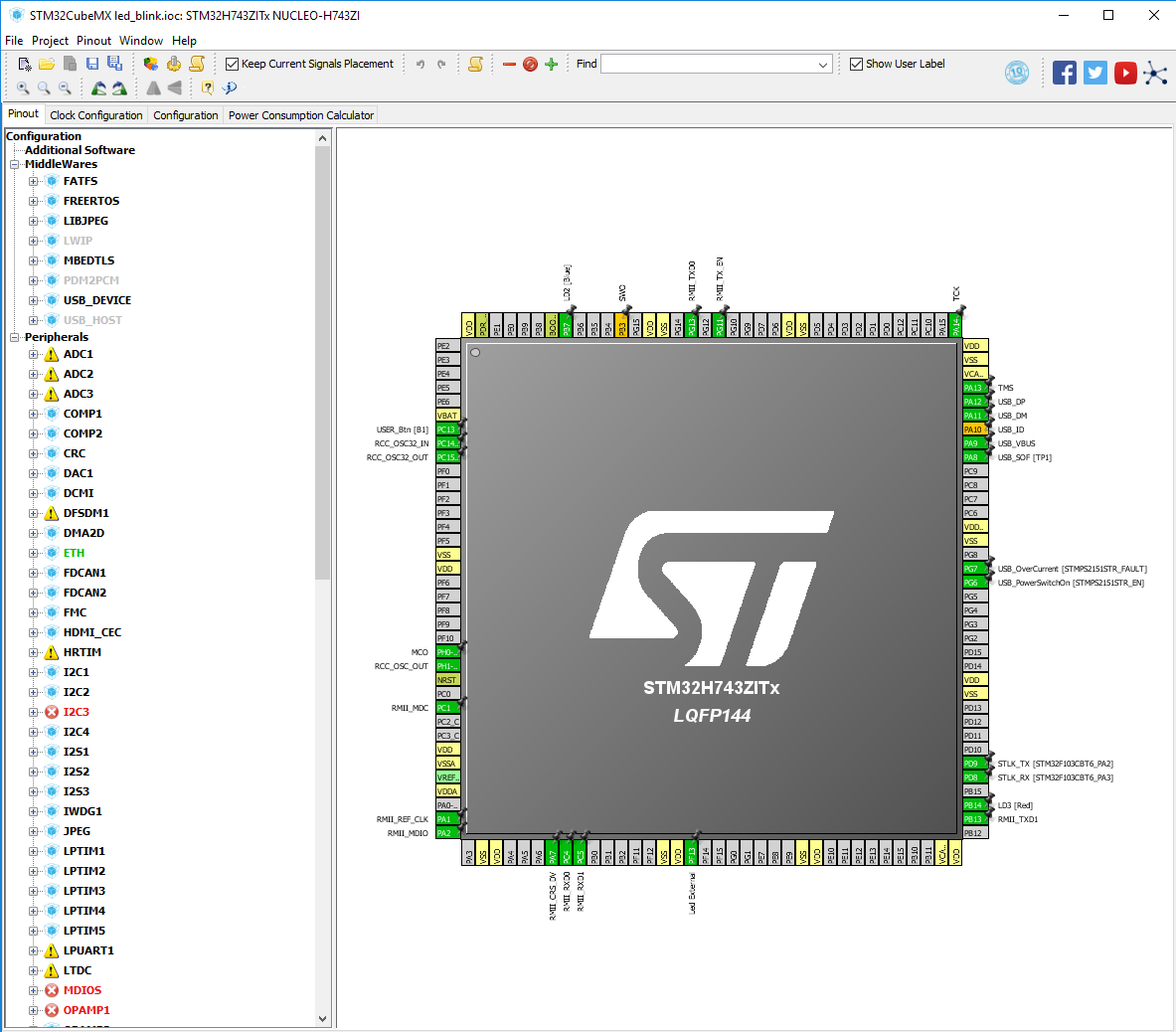Select MDIOS in the peripherals tree
This screenshot has width=1176, height=1032.
[82, 991]
